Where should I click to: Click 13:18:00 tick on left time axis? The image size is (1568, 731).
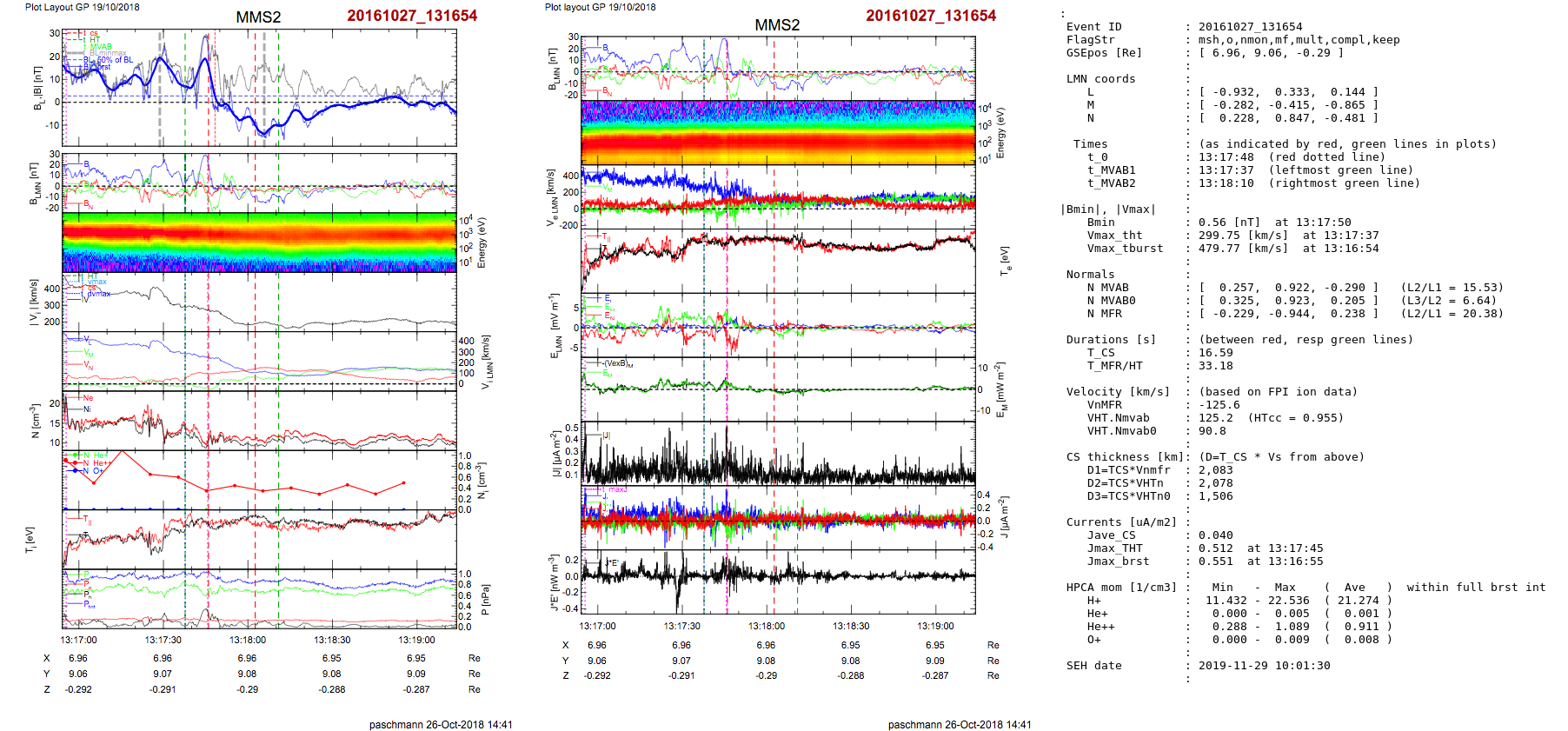(248, 640)
